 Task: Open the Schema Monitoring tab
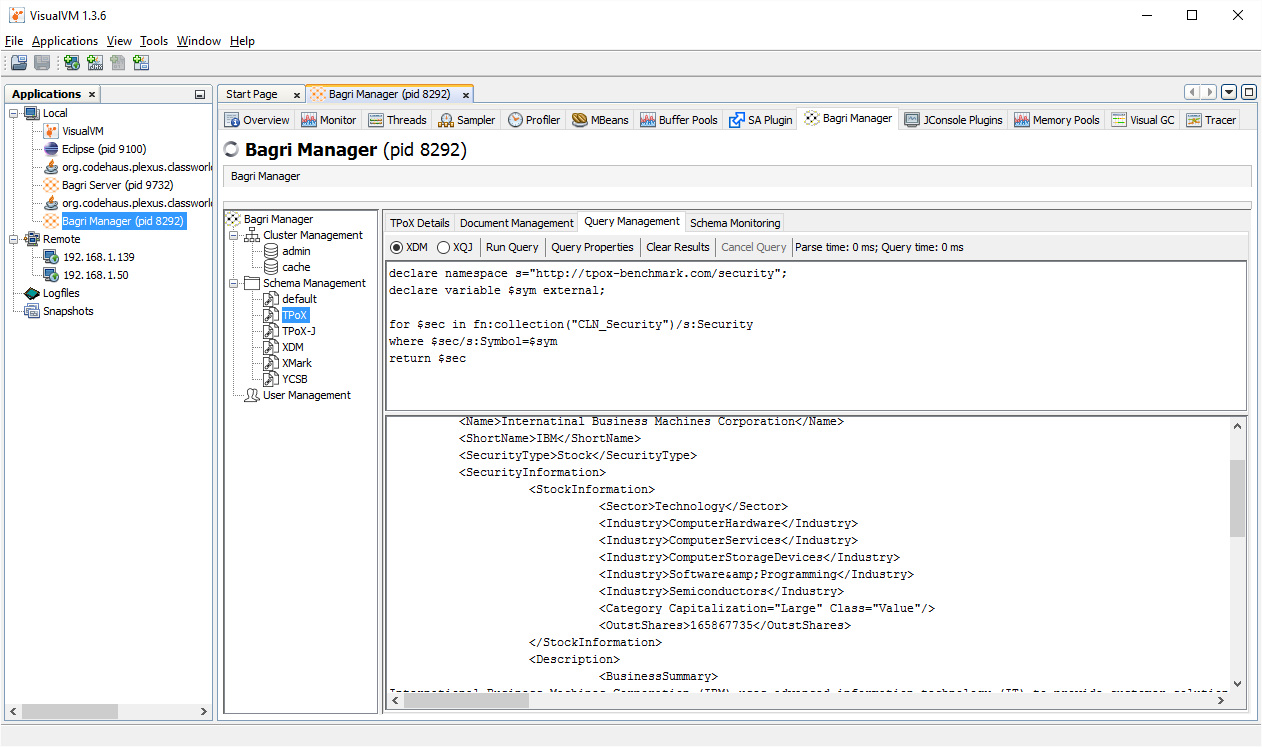click(735, 223)
